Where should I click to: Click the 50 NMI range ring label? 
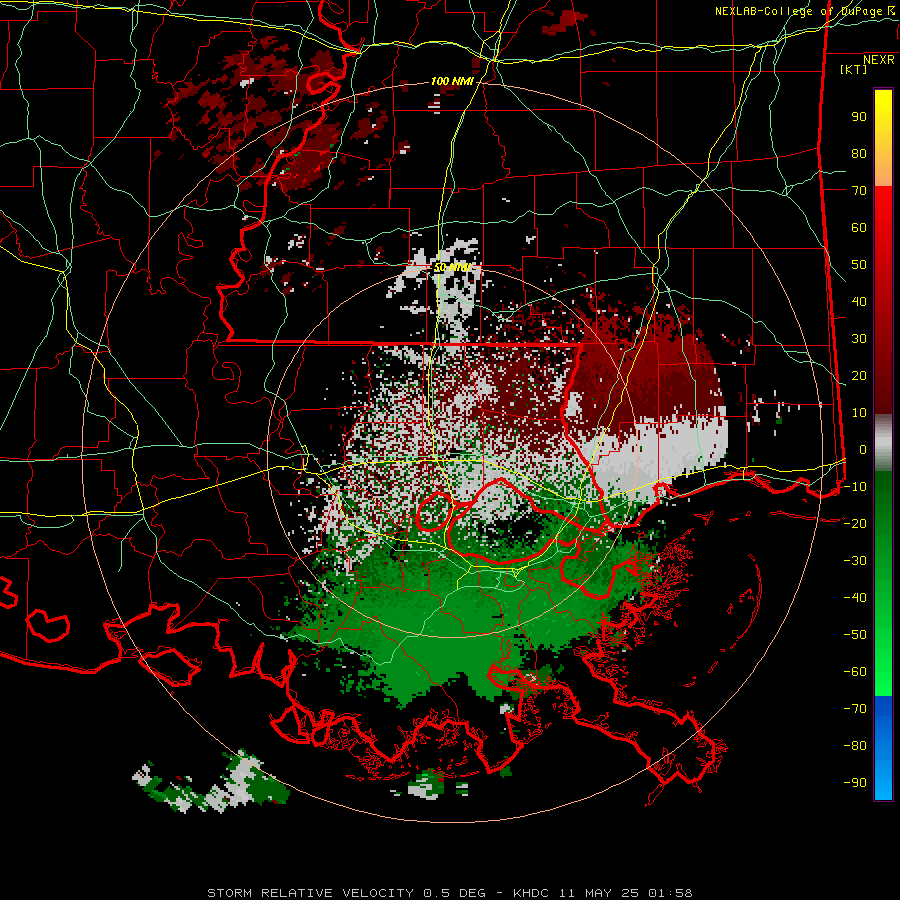[x=452, y=267]
